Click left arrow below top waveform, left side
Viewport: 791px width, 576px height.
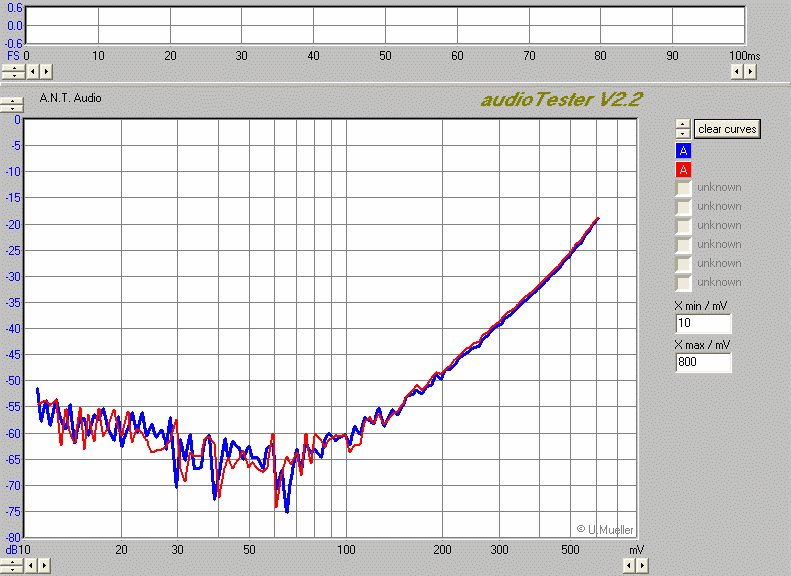point(32,71)
